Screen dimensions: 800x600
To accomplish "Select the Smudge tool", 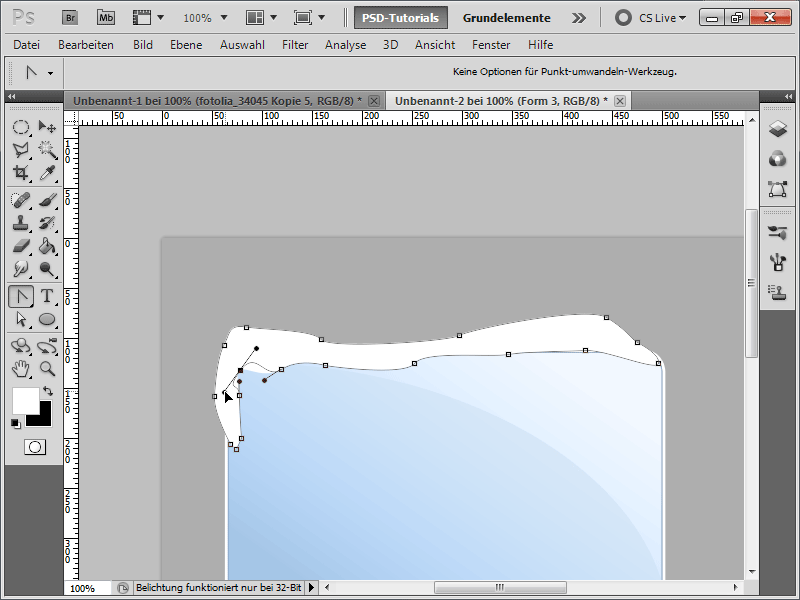I will 21,268.
